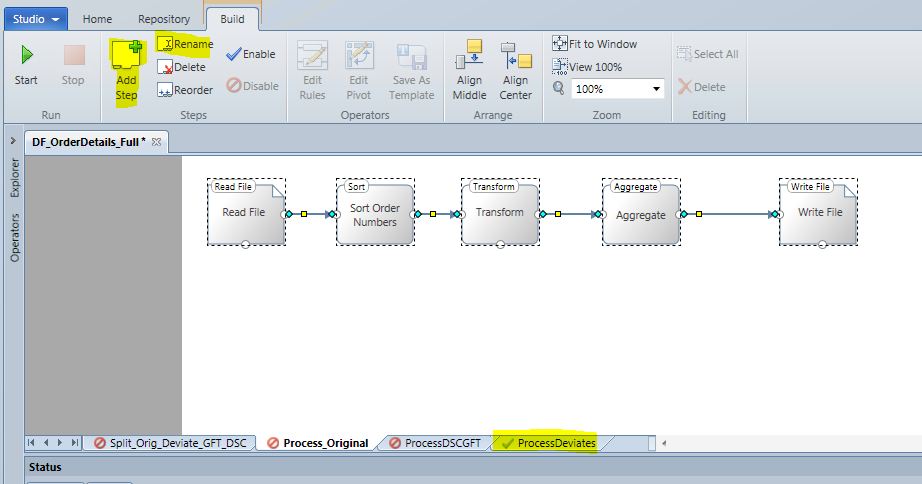Click the Aggregate label tag on node
Viewport: 922px width, 484px height.
point(635,186)
